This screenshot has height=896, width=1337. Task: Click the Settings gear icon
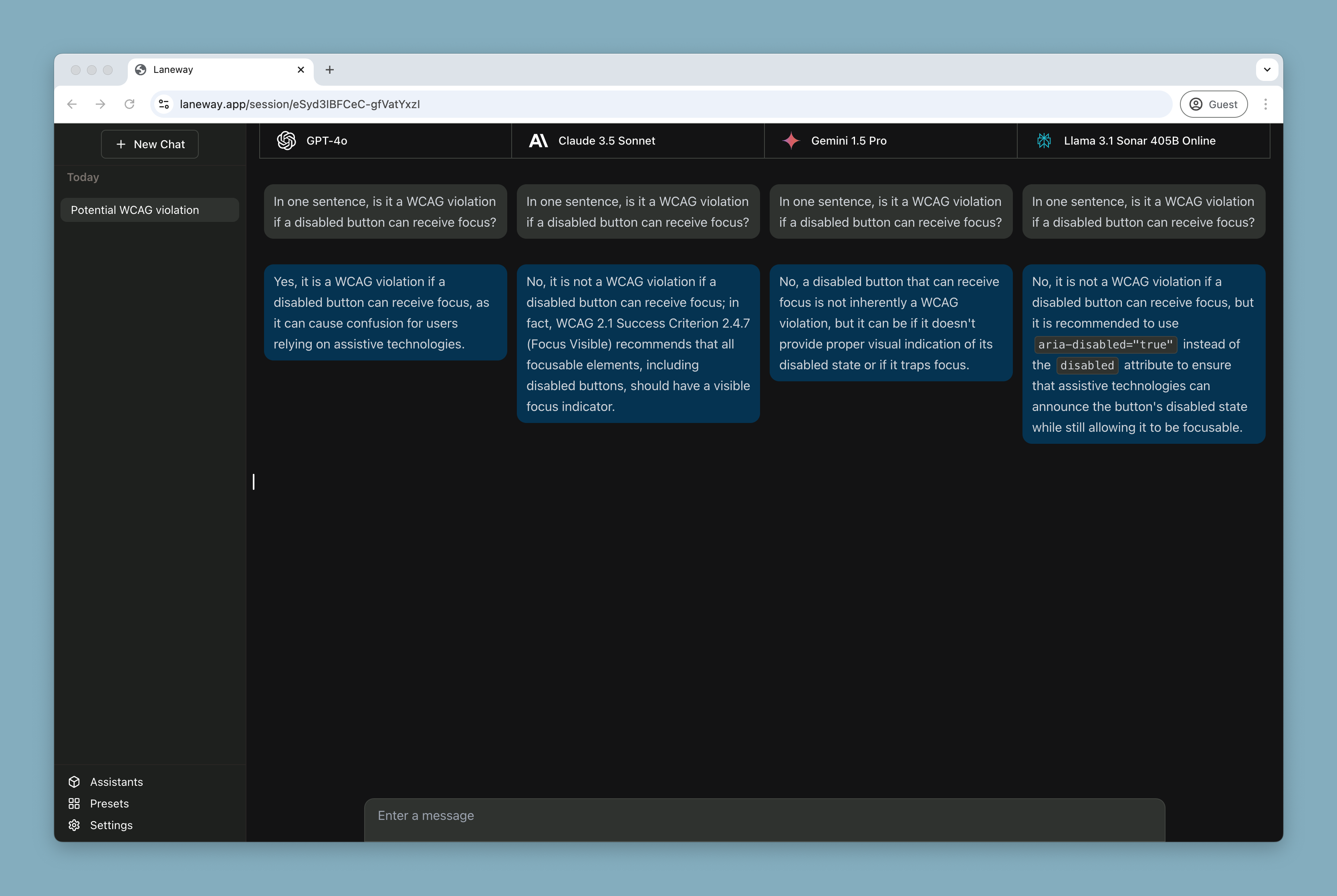[x=74, y=825]
